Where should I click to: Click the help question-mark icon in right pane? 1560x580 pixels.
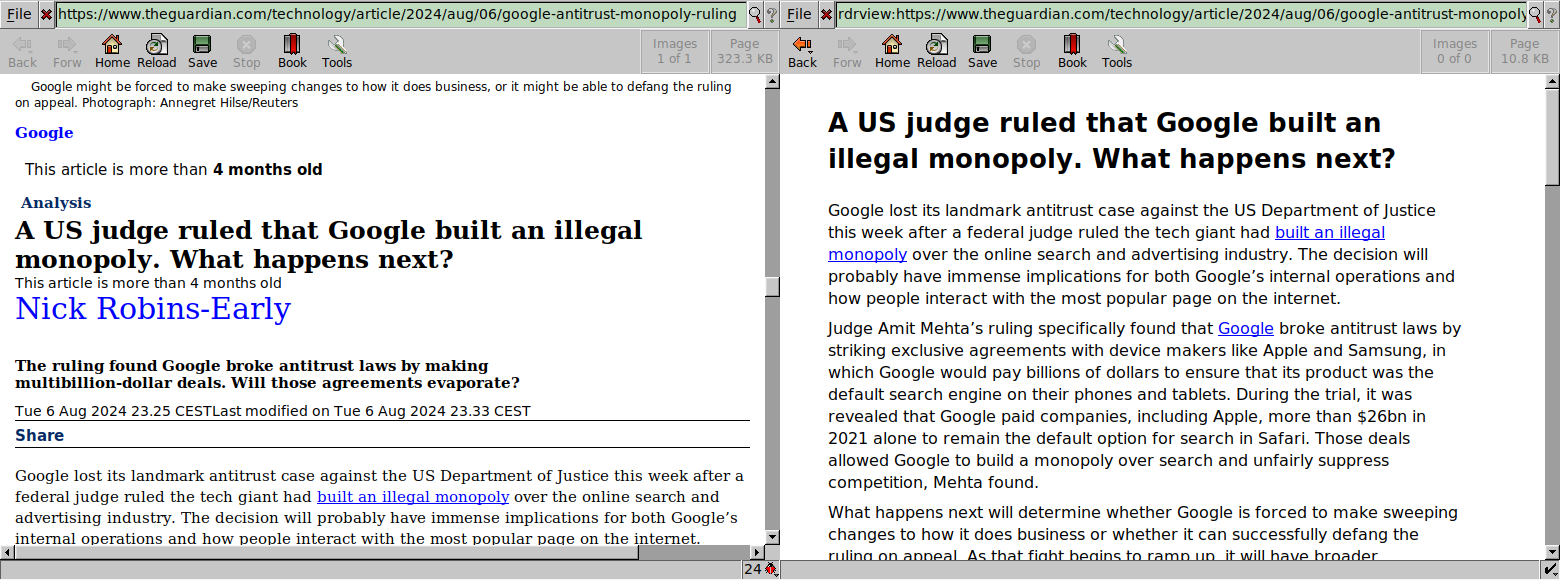click(x=1551, y=14)
